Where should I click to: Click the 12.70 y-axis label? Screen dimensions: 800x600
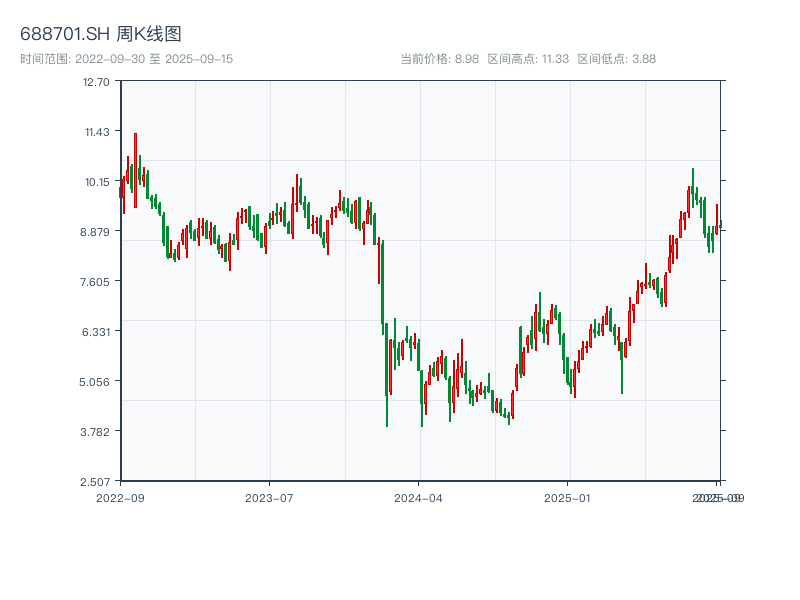click(97, 81)
